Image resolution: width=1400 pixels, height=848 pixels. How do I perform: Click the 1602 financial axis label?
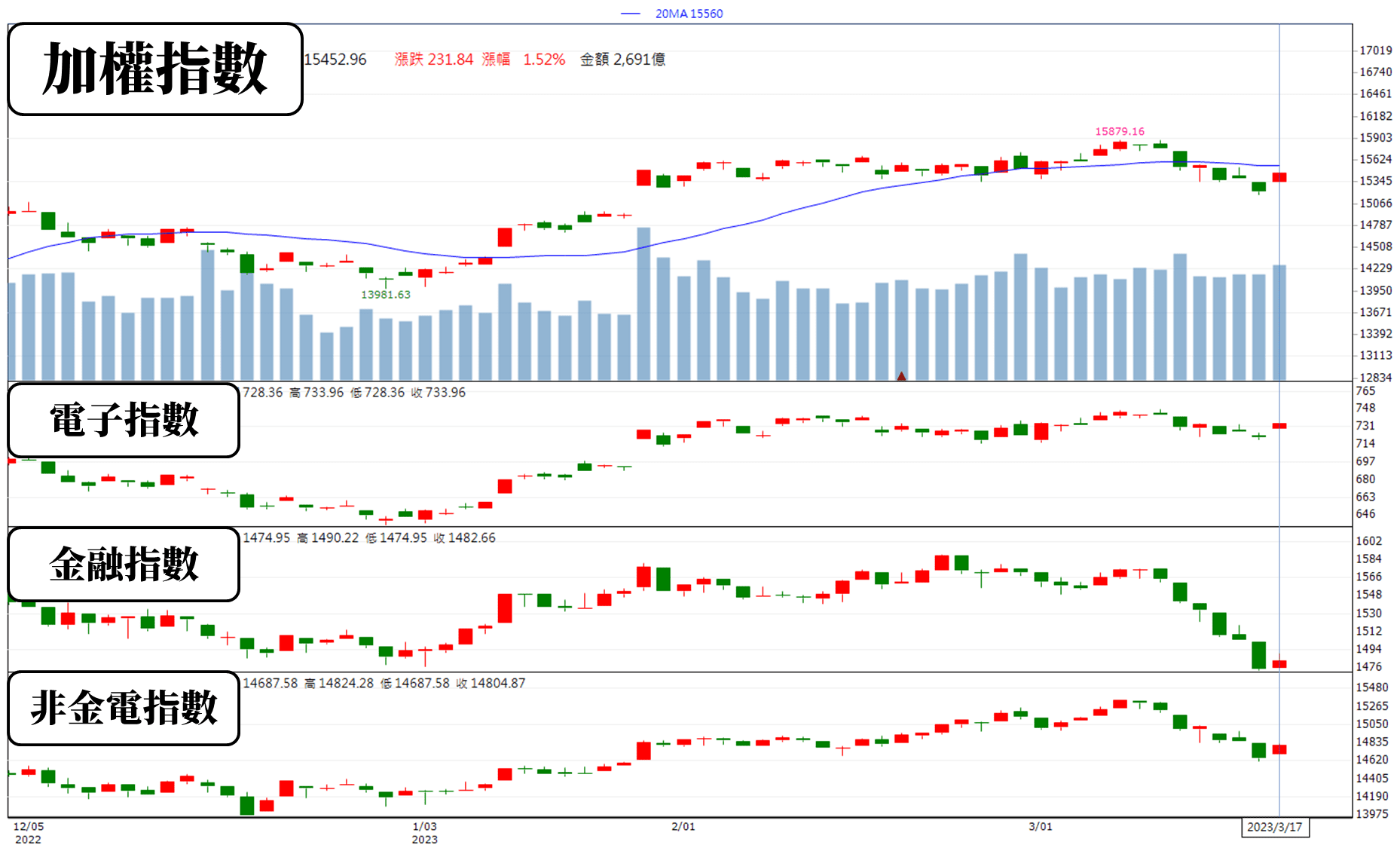coord(1369,541)
